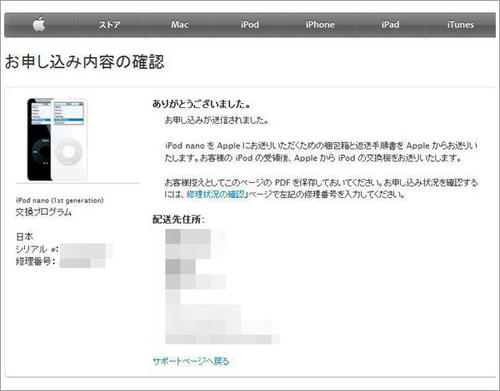Screen dimensions: 500x391
Task: Visit the iTunes navigation tab
Action: pos(460,25)
